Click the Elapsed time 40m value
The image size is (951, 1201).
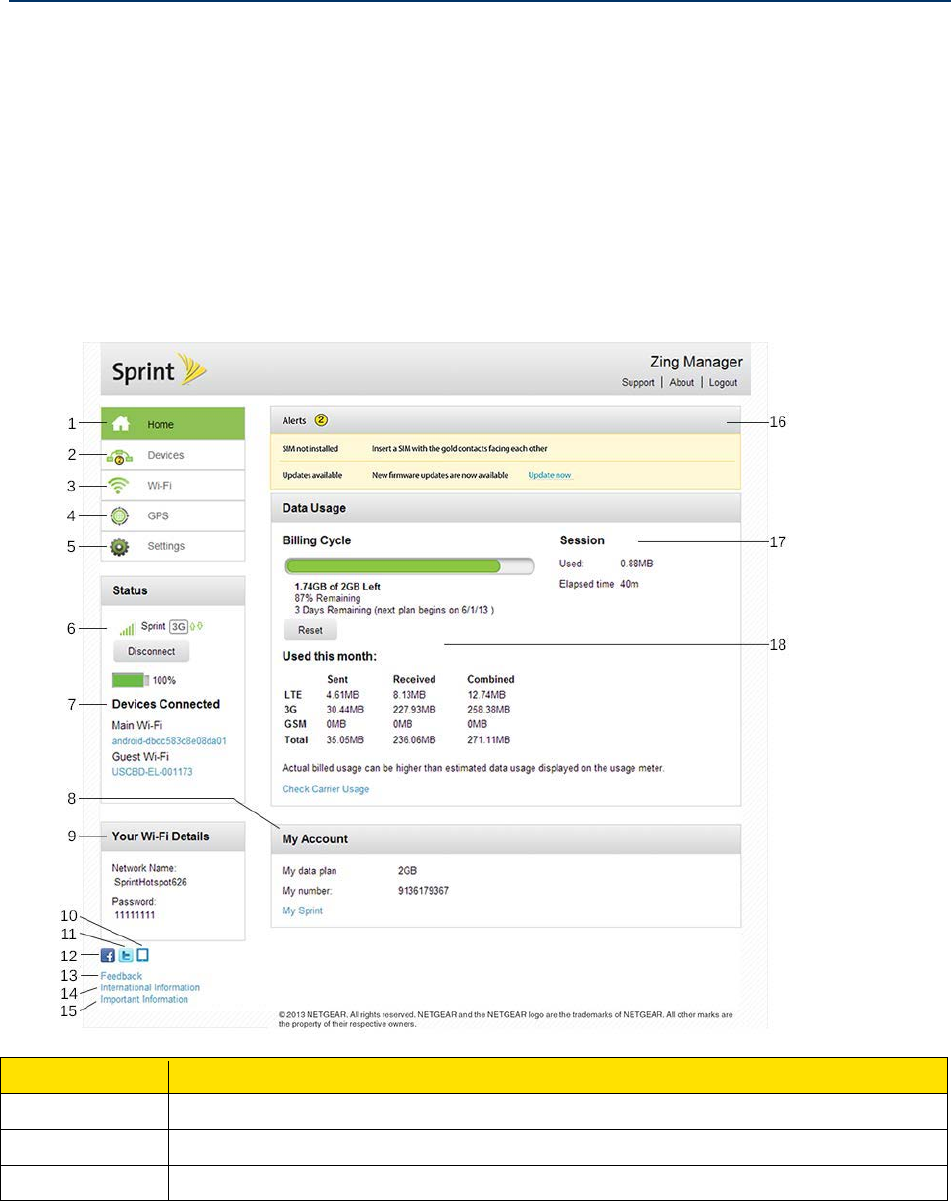629,584
